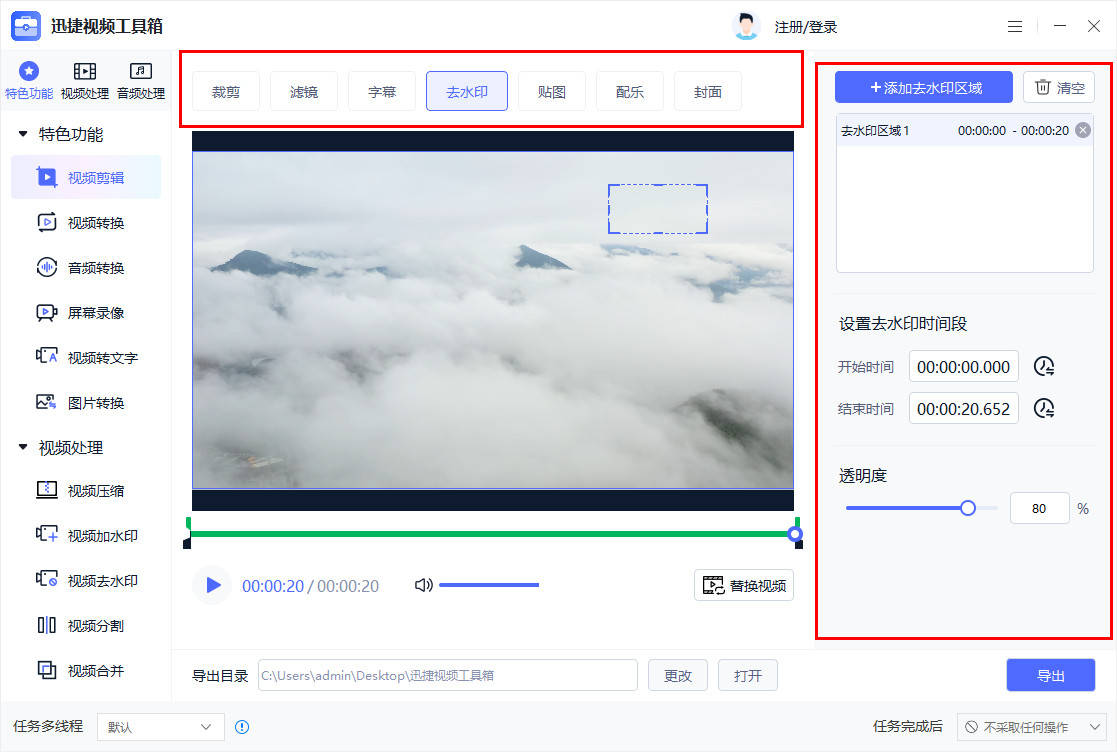This screenshot has height=752, width=1117.
Task: Switch to the 裁剪 crop tab
Action: point(225,90)
